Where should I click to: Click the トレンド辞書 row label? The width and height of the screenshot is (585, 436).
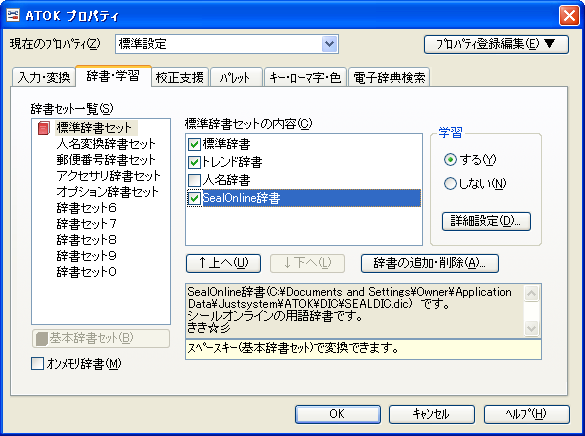232,162
